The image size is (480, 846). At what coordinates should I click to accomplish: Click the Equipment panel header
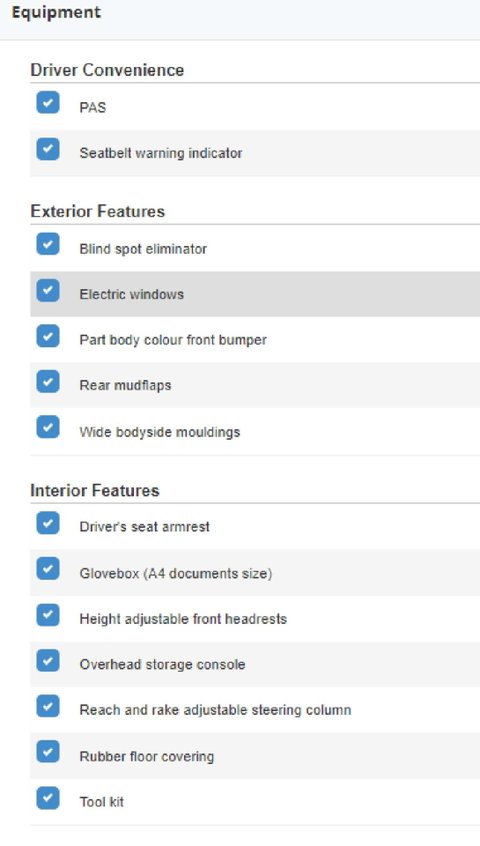coord(240,19)
